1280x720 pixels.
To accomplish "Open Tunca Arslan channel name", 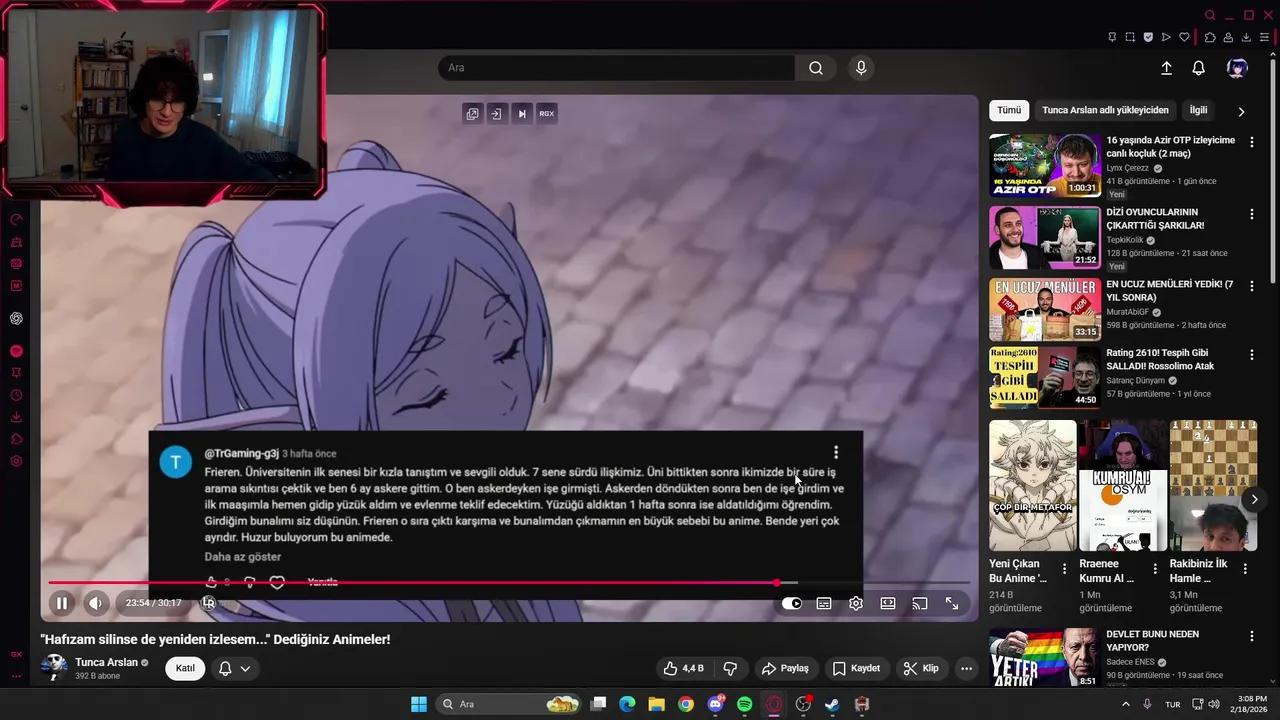I will [106, 662].
